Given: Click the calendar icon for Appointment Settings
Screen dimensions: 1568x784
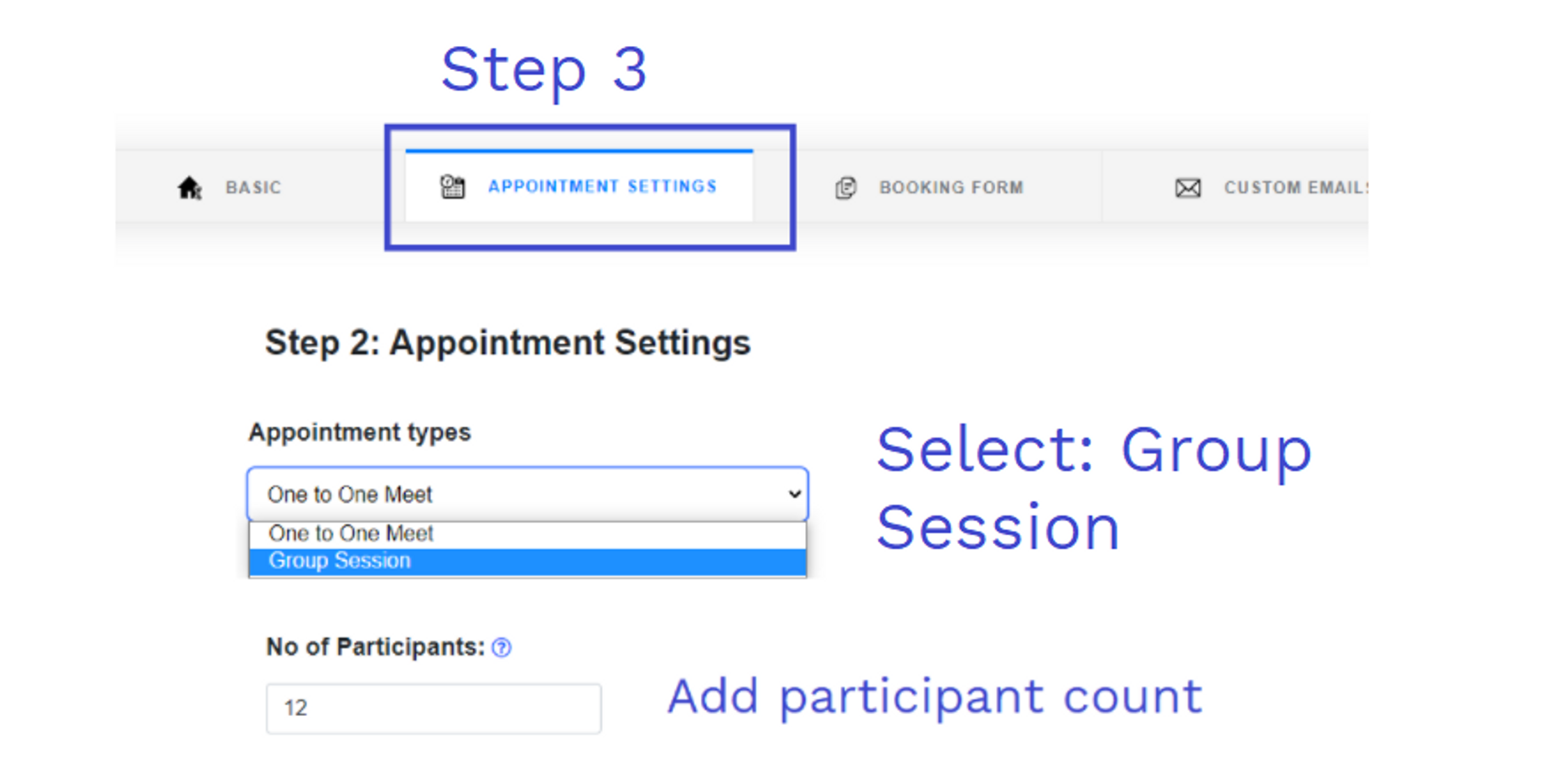Looking at the screenshot, I should click(x=453, y=187).
